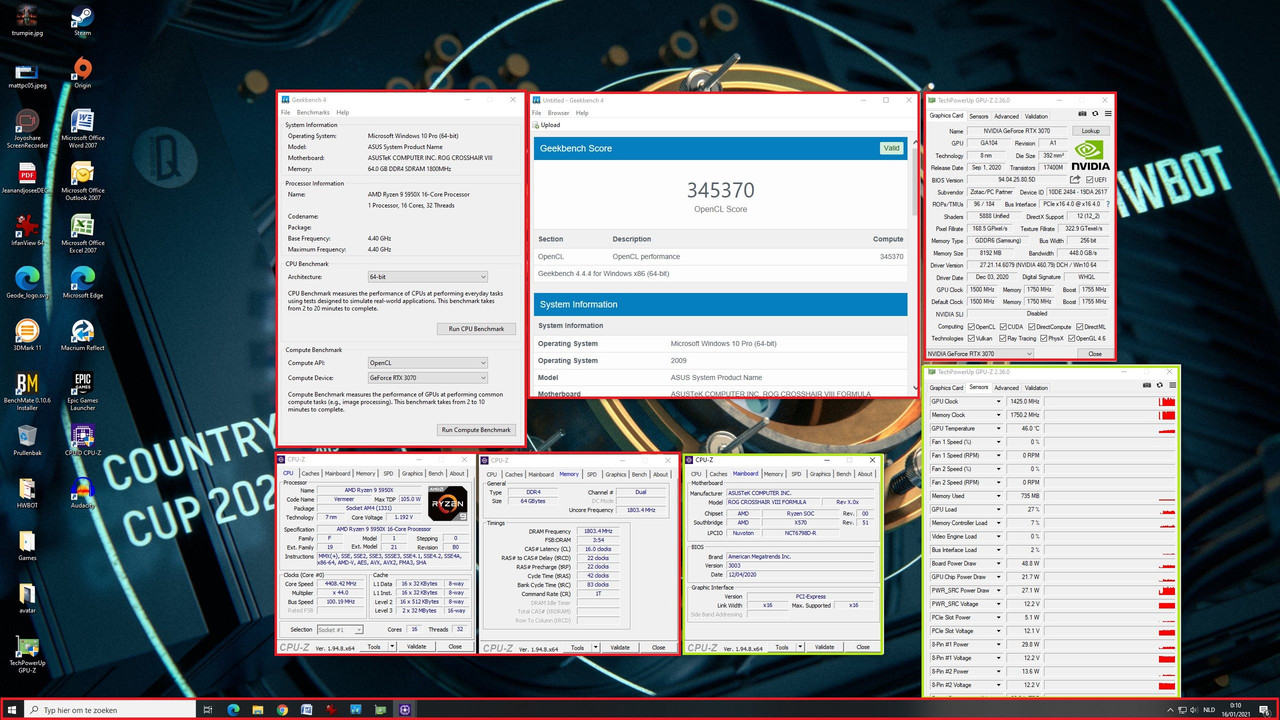Screen dimensions: 1280x720
Task: Toggle the PhysX checkbox
Action: [x=1044, y=338]
